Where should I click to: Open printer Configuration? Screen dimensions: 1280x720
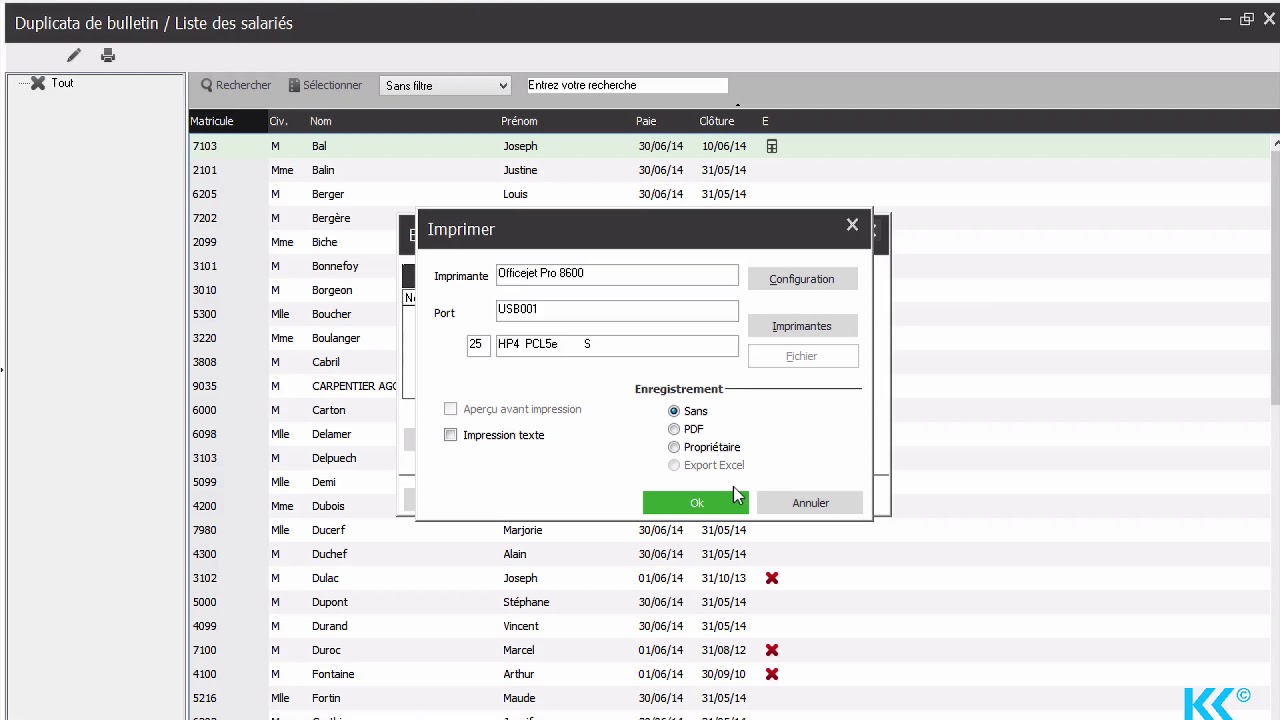click(x=802, y=279)
